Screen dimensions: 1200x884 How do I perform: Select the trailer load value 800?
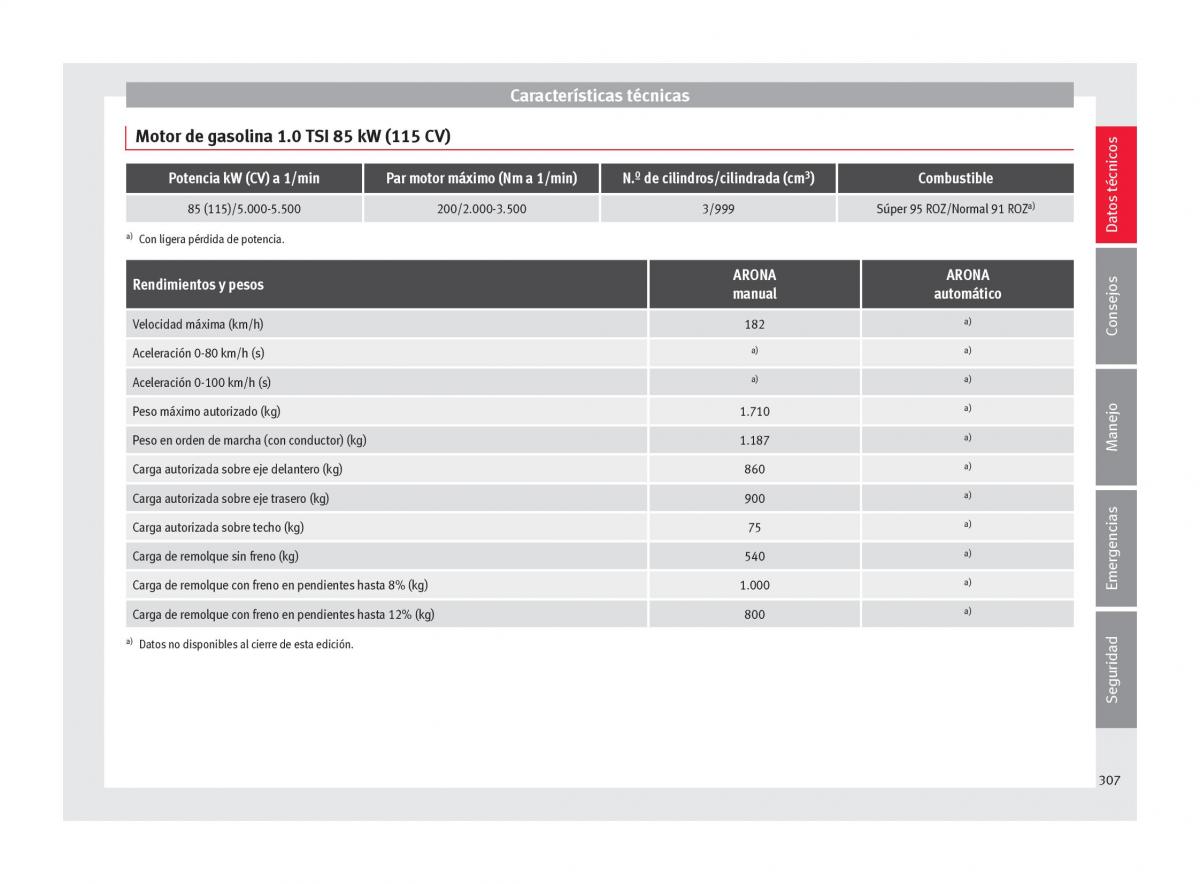tap(755, 614)
